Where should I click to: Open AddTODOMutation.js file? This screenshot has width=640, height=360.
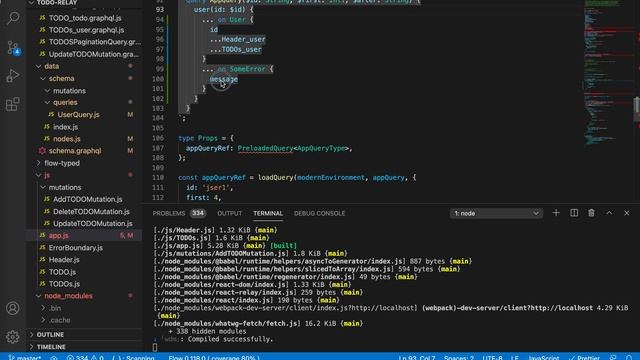coord(87,199)
